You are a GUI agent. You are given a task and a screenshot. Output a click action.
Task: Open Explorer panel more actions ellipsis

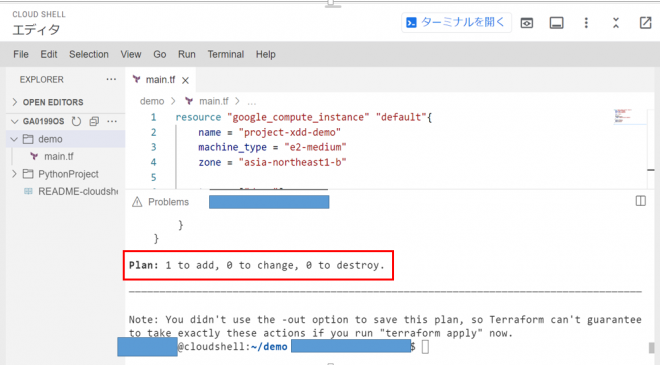(111, 80)
